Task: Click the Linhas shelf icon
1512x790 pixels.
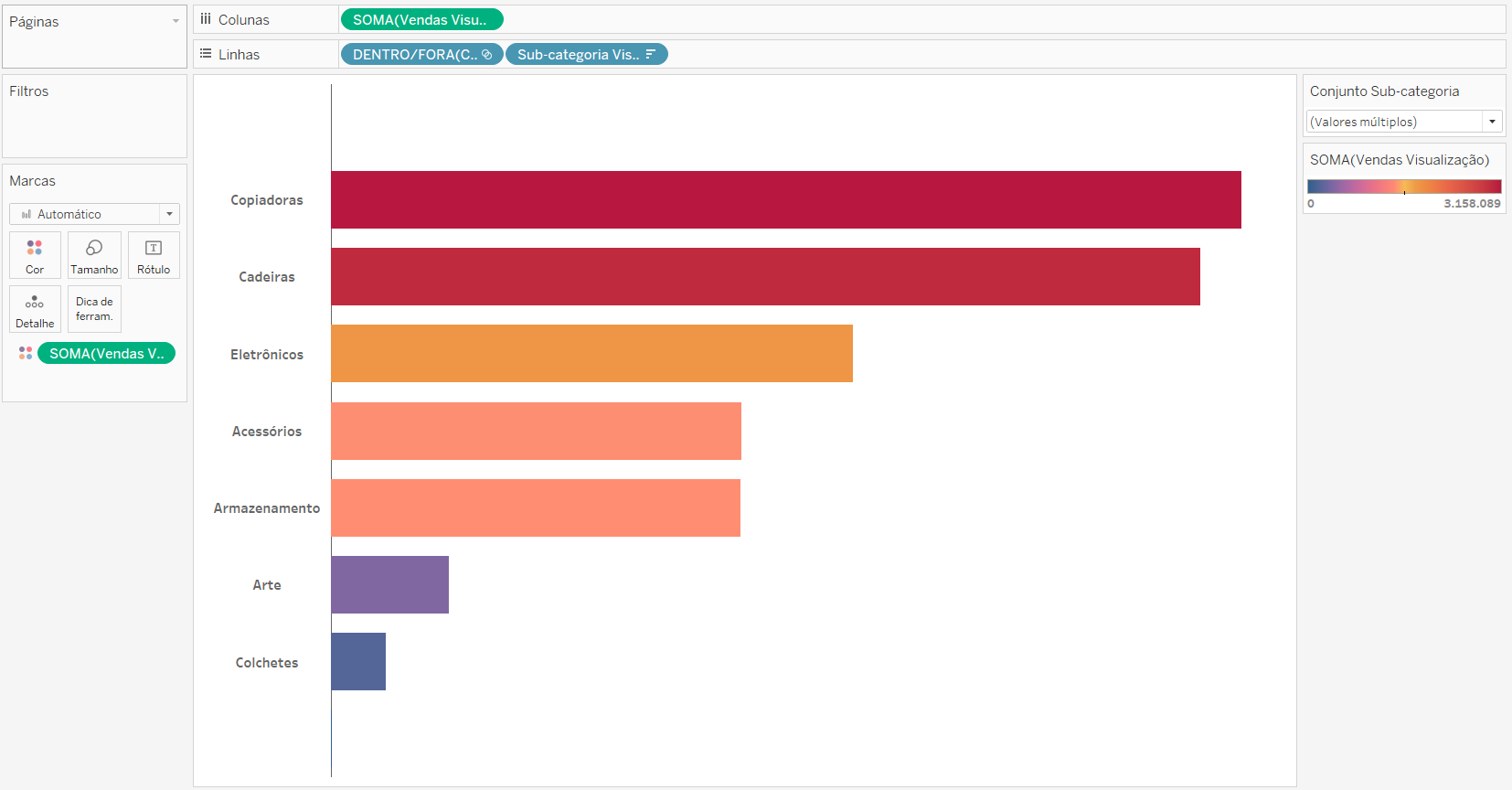Action: tap(206, 54)
